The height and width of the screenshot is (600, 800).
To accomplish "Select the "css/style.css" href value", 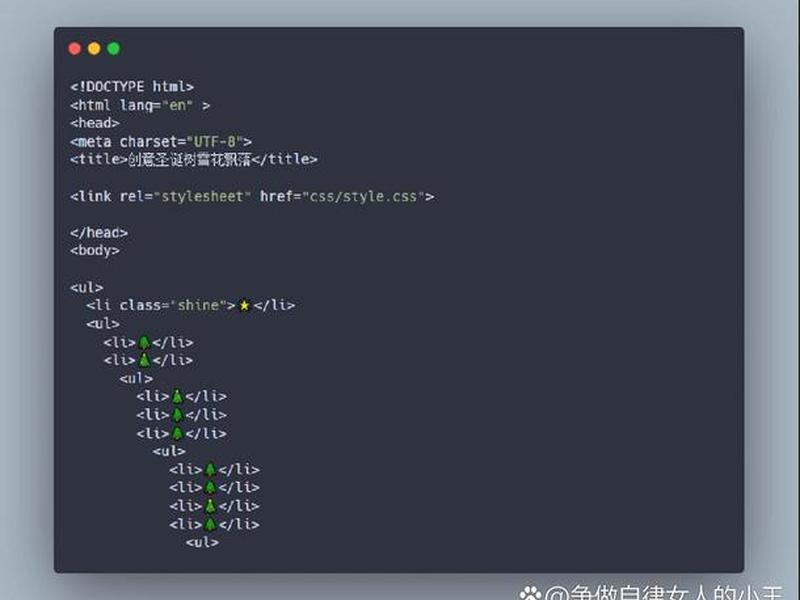I will [x=363, y=196].
